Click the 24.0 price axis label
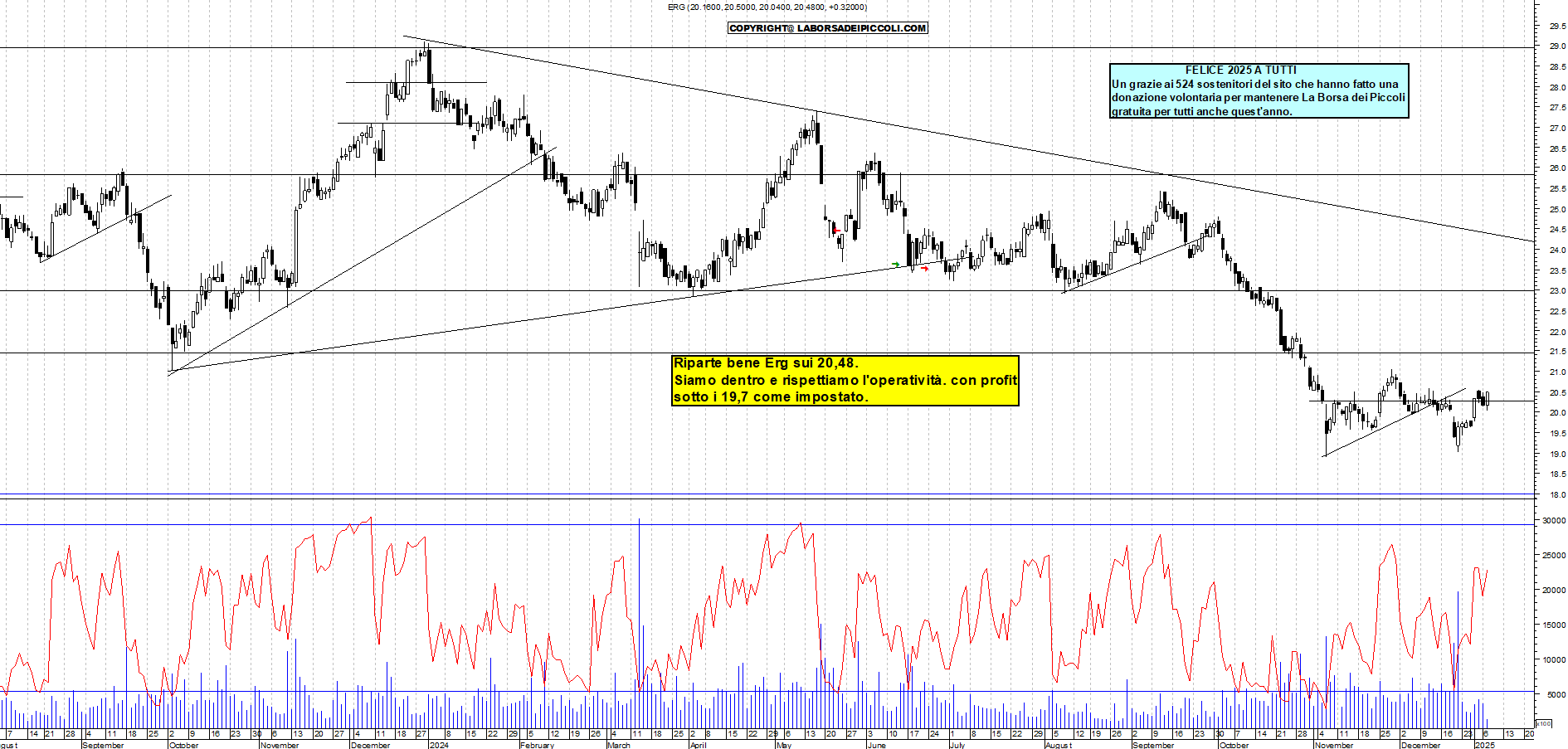The height and width of the screenshot is (749, 1568). 1556,250
